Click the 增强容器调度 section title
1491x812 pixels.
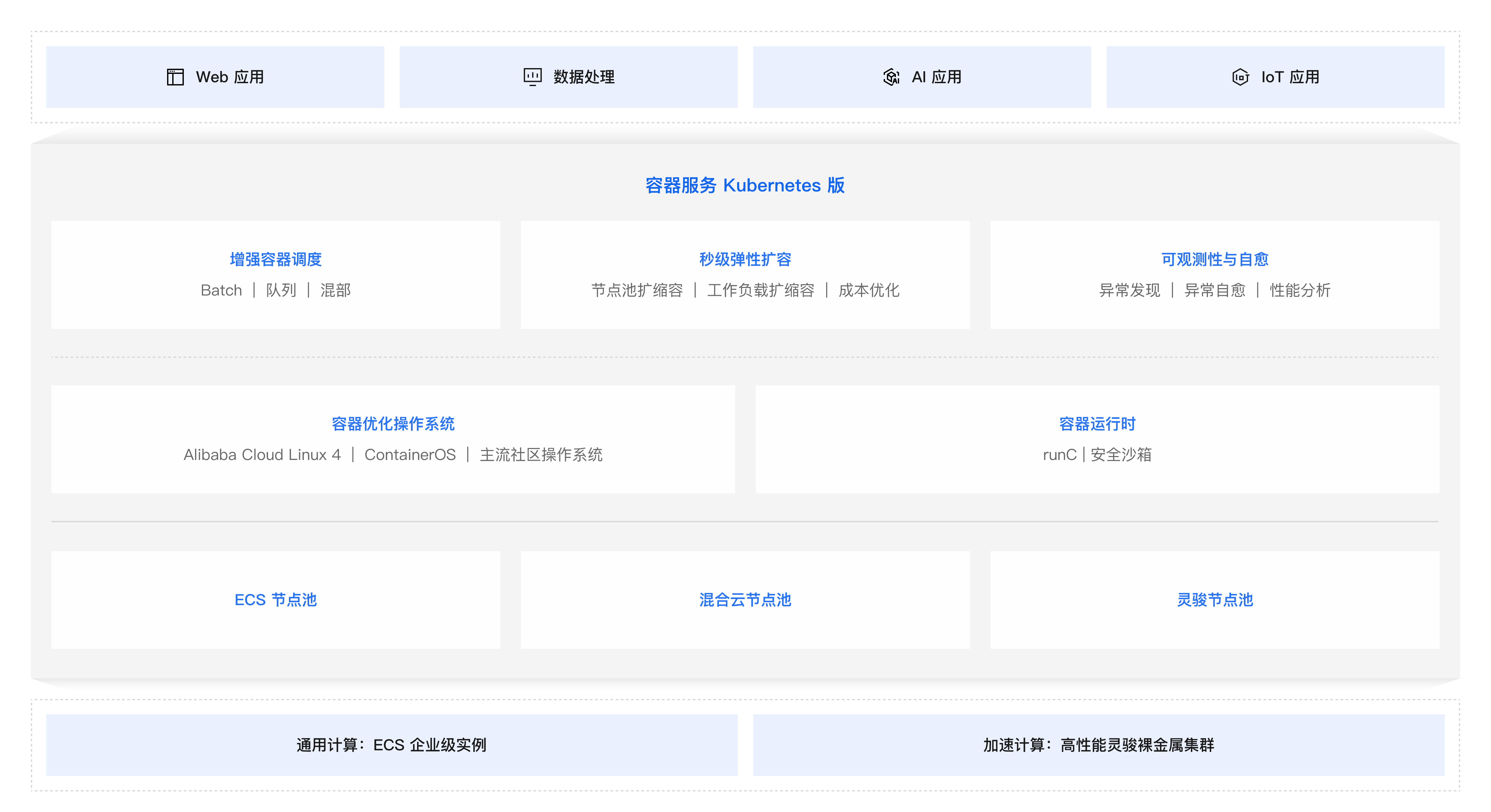pyautogui.click(x=275, y=260)
